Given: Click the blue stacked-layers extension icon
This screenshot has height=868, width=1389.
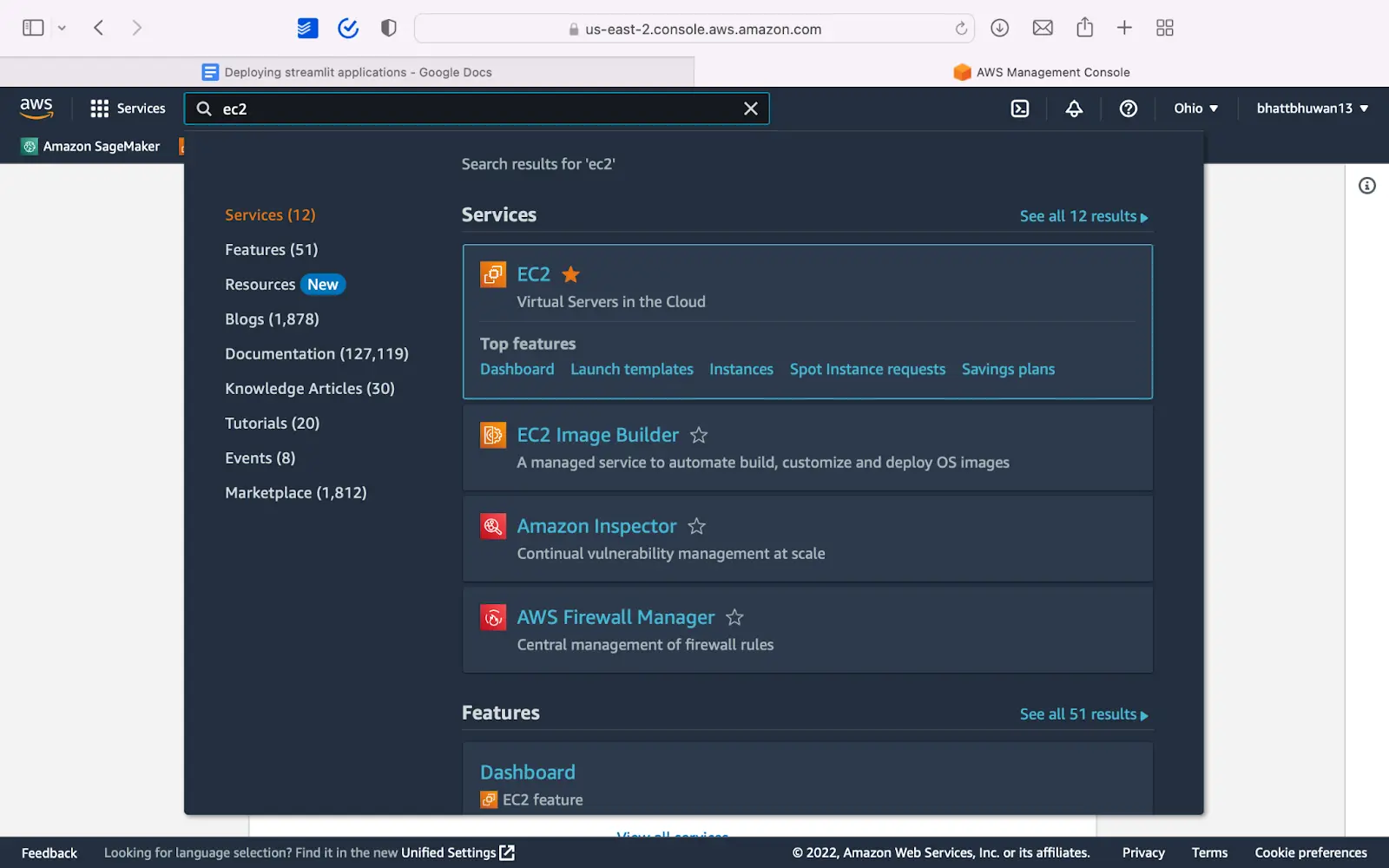Looking at the screenshot, I should click(307, 29).
